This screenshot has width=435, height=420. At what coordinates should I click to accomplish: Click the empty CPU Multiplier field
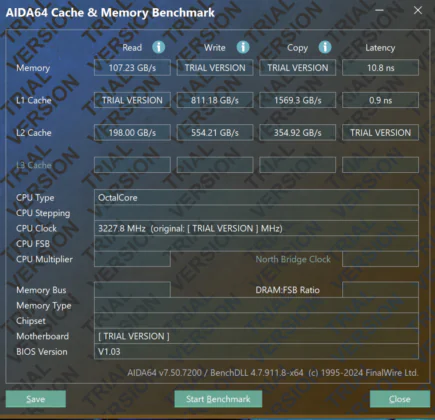132,259
